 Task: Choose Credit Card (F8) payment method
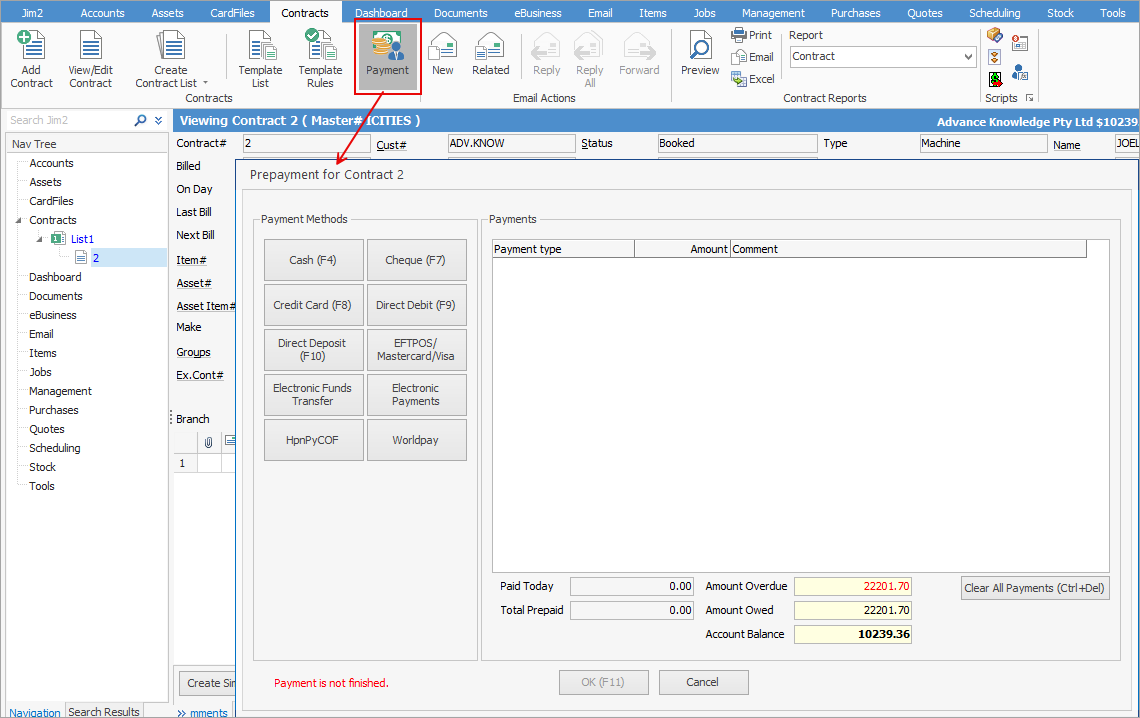313,304
